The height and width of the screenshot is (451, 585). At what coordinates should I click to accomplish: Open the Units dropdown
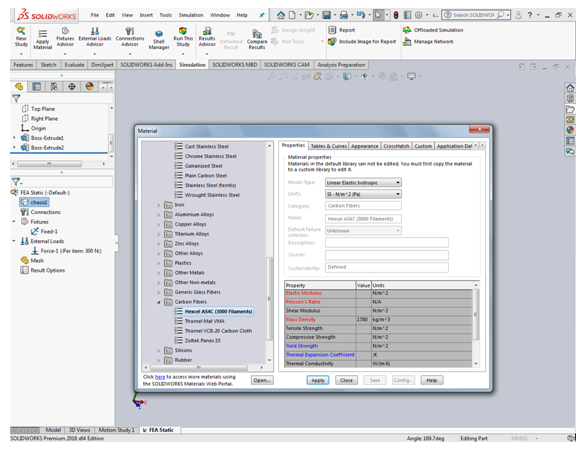(363, 194)
